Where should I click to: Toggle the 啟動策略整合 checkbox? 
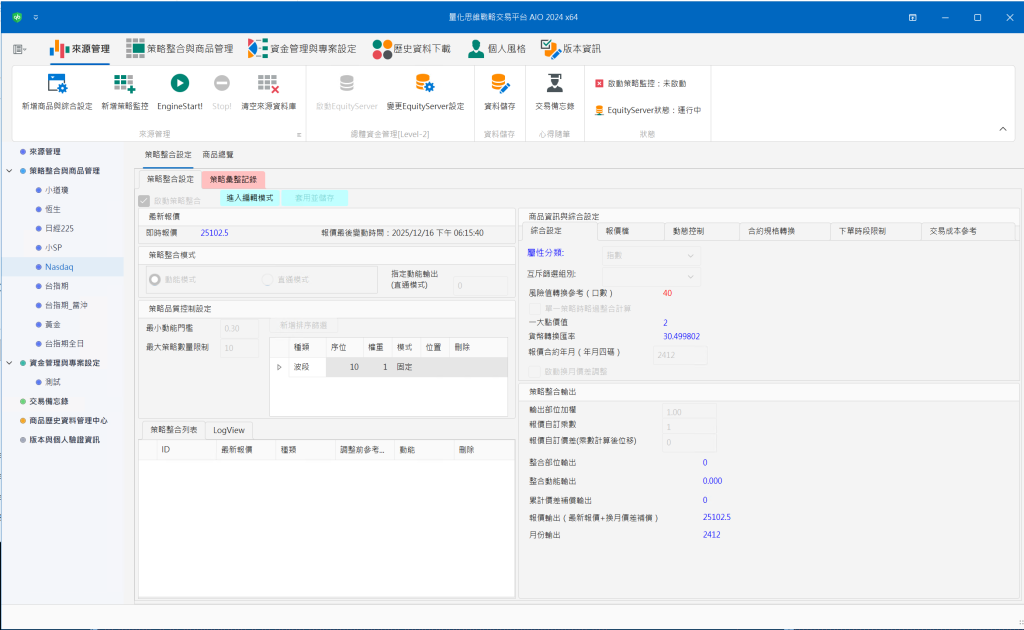[x=145, y=201]
